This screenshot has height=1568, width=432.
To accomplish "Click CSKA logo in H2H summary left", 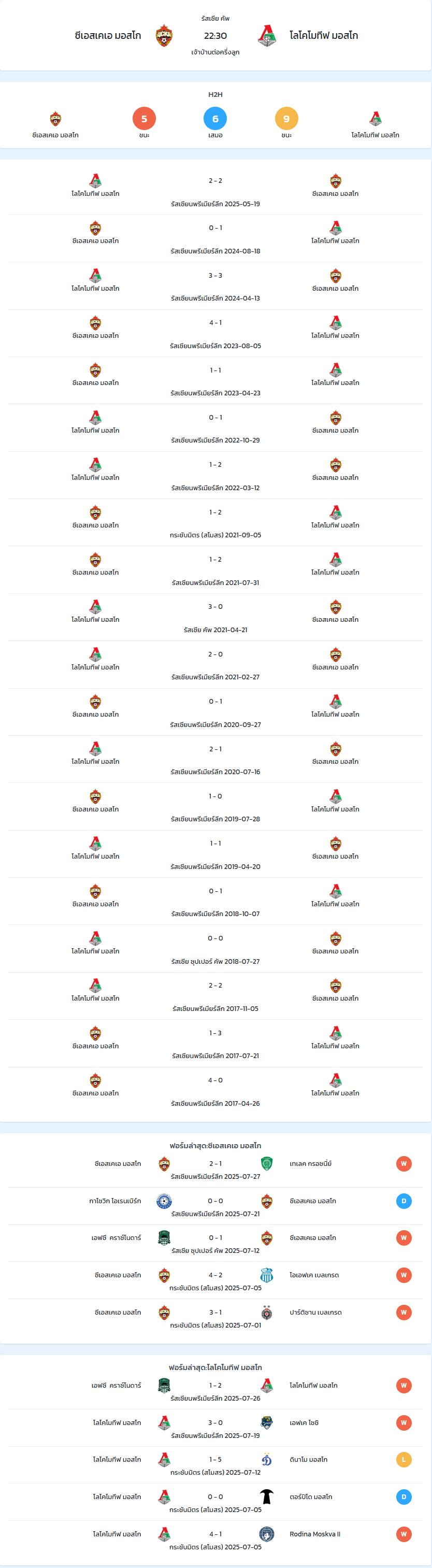I will (55, 119).
